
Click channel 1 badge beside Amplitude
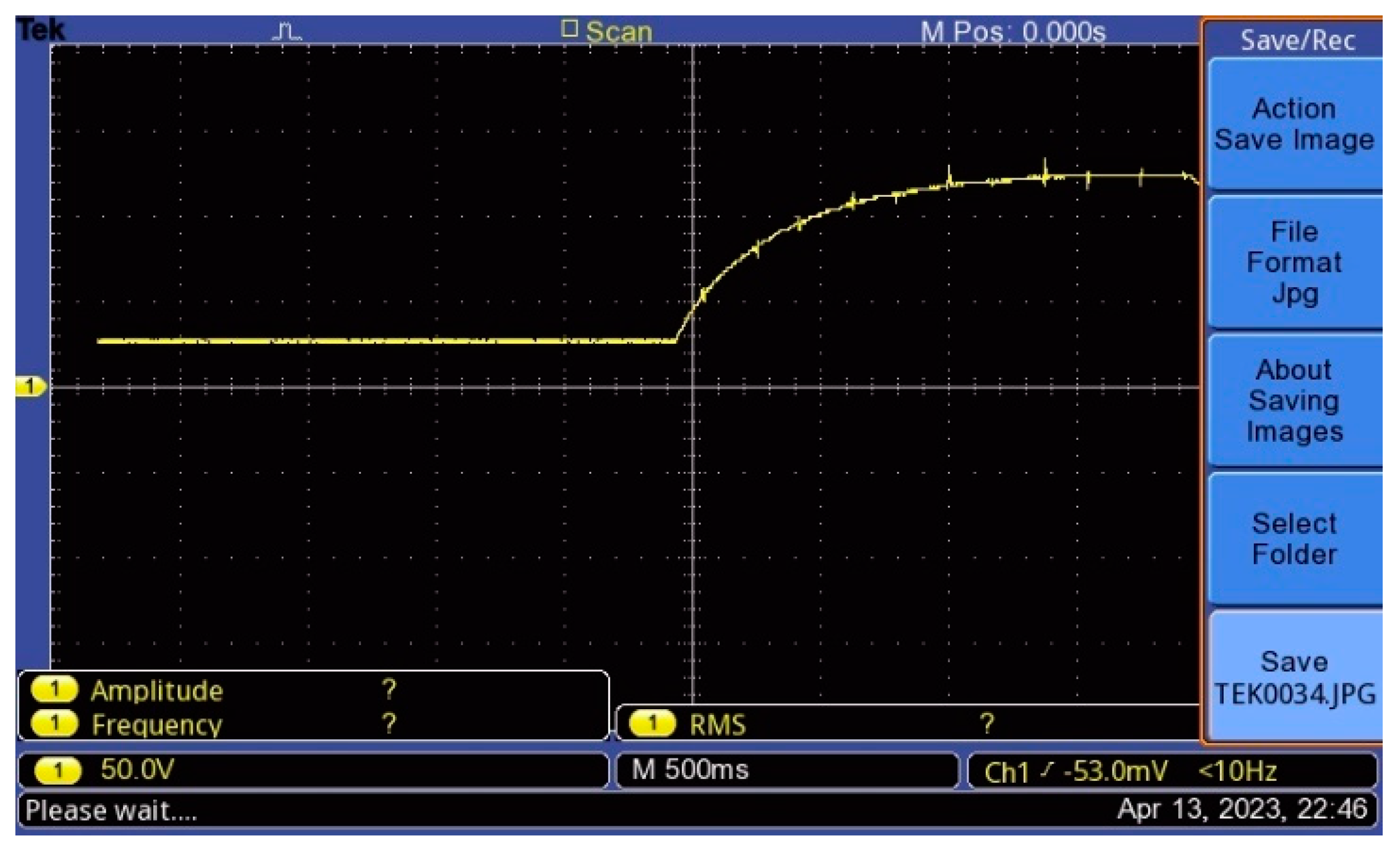coord(55,690)
